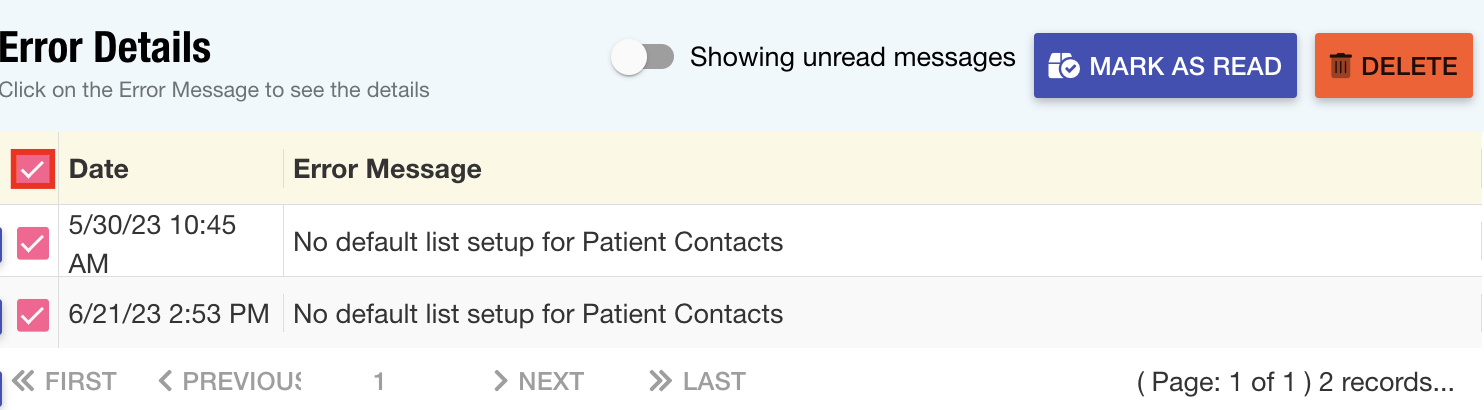Jump to first page via double-chevron icon
1484x410 pixels.
click(x=23, y=381)
